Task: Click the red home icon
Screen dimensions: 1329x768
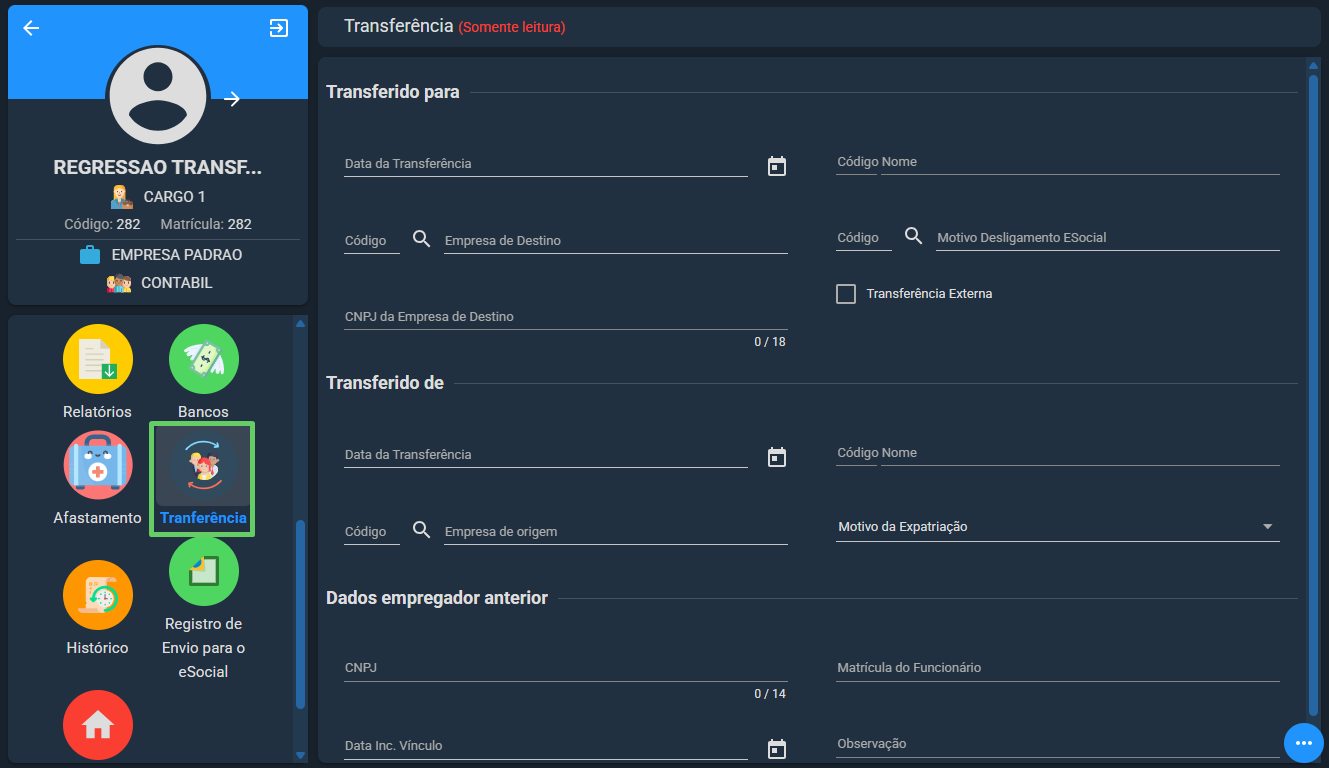Action: click(98, 725)
